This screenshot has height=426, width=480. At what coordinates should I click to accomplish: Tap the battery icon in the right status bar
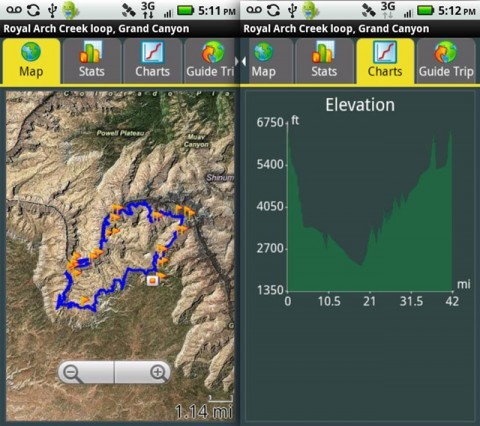[425, 10]
